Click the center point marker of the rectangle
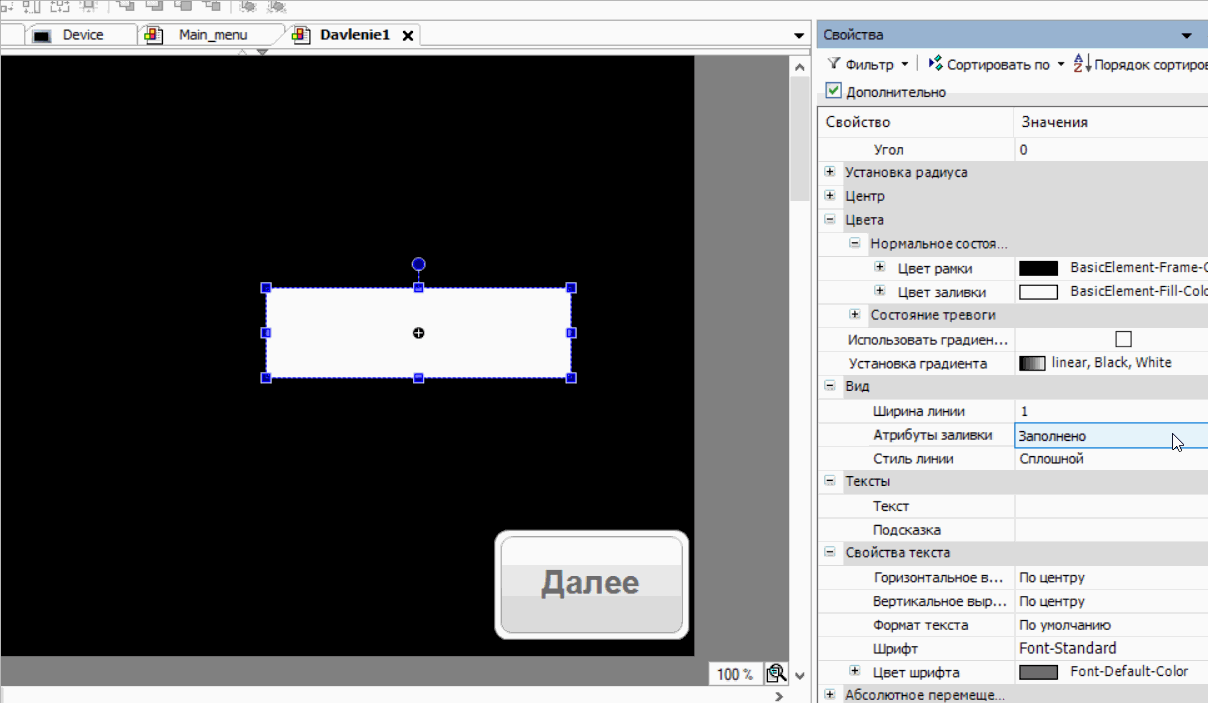 (x=419, y=333)
